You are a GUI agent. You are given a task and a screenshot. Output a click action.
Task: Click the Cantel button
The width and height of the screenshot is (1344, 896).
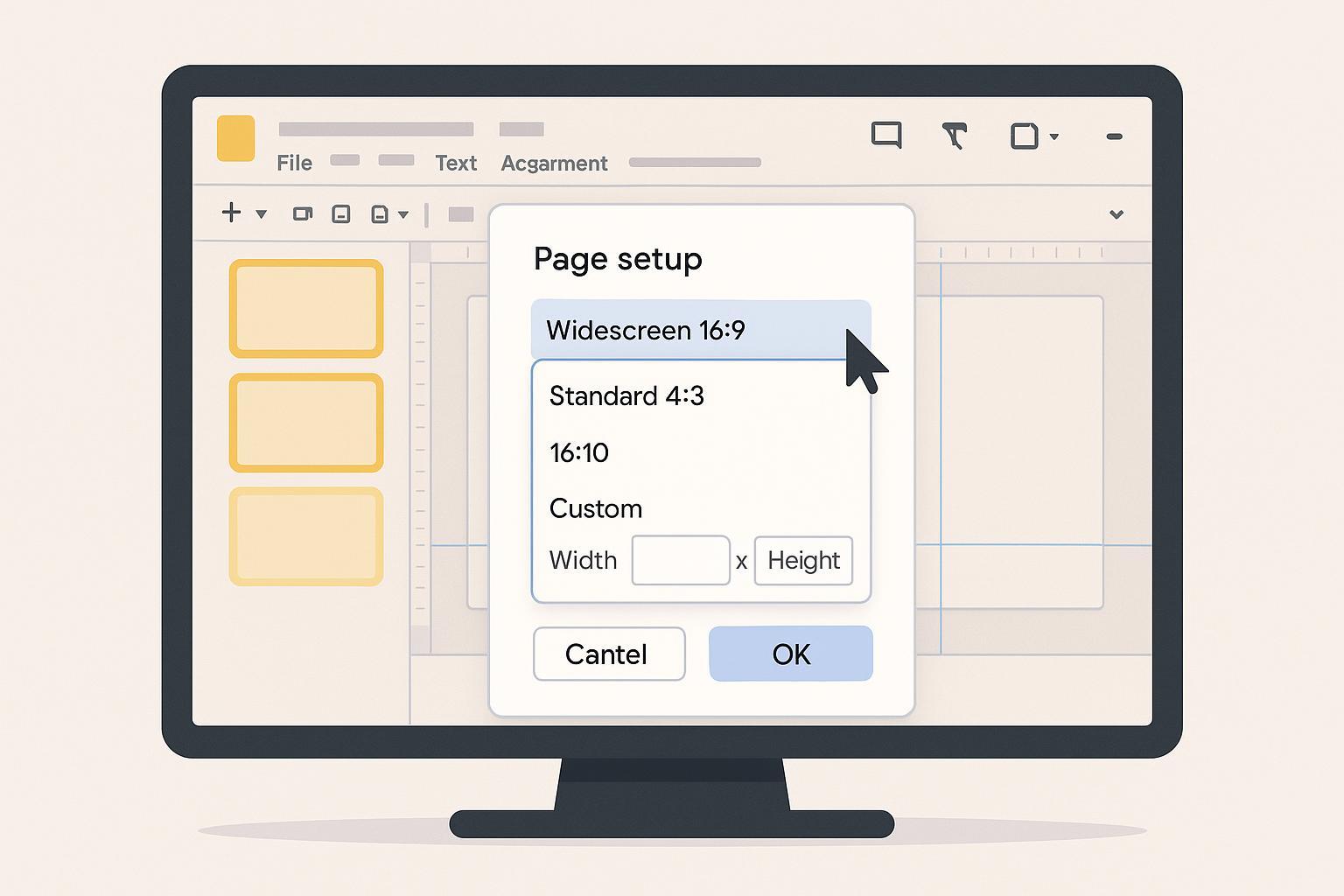tap(608, 654)
